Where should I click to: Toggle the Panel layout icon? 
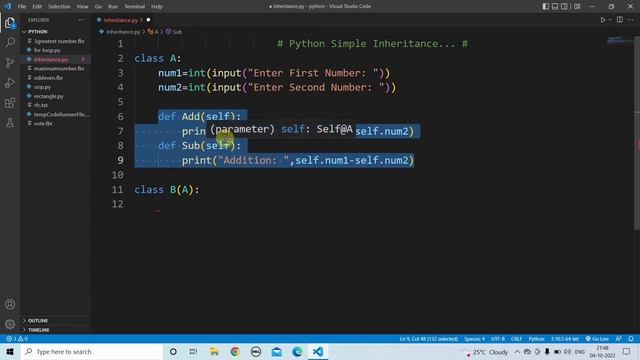pos(555,7)
